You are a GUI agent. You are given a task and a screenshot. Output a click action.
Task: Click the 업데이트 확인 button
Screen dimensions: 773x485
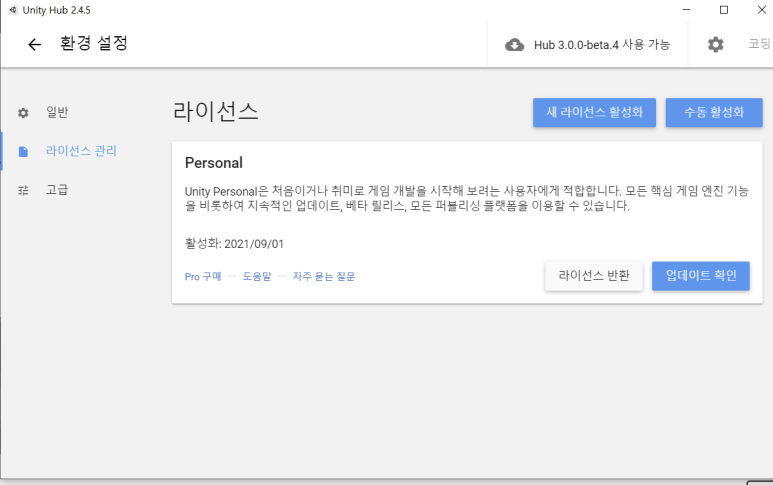coord(701,276)
